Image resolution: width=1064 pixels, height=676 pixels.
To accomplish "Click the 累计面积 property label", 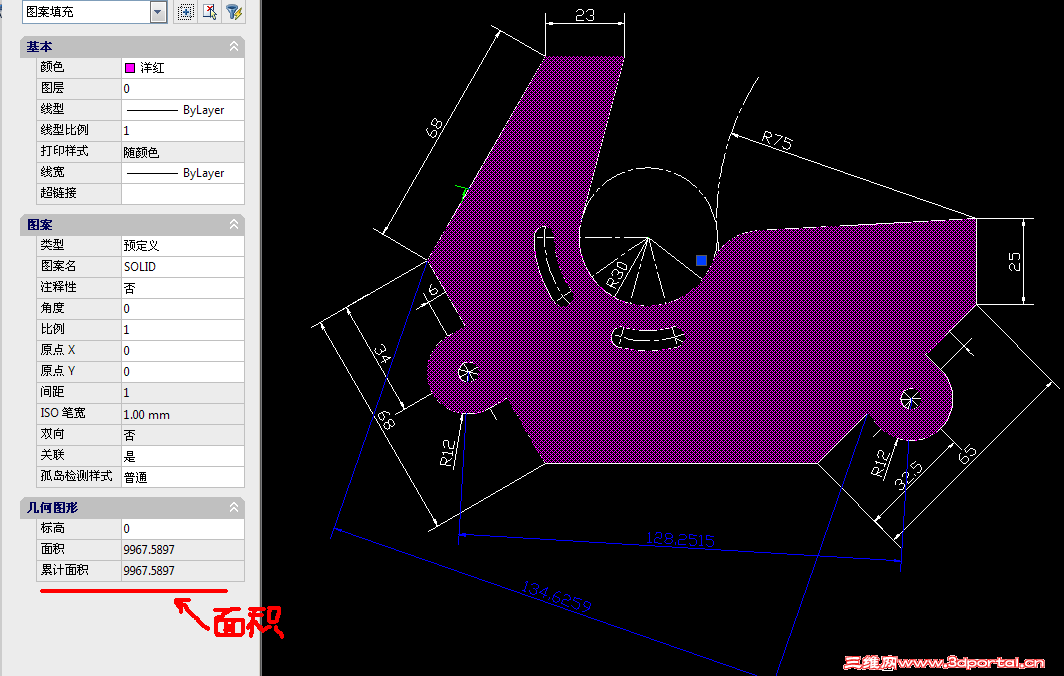I will 64,569.
